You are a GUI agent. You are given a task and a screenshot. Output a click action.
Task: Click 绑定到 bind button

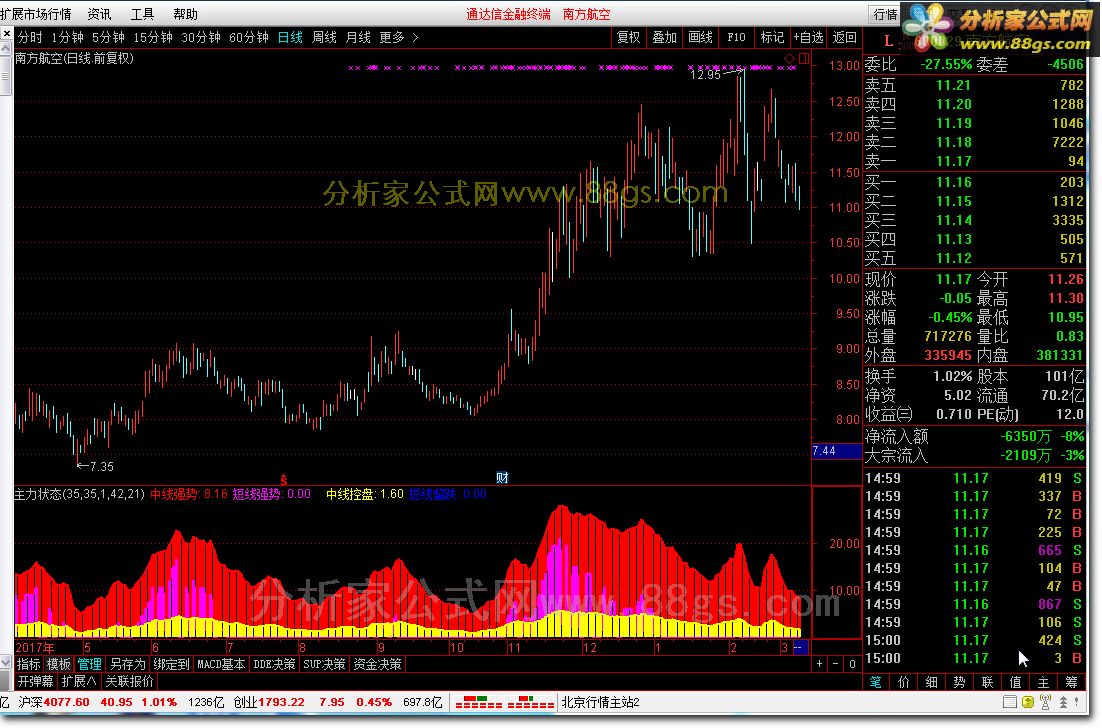click(x=171, y=664)
